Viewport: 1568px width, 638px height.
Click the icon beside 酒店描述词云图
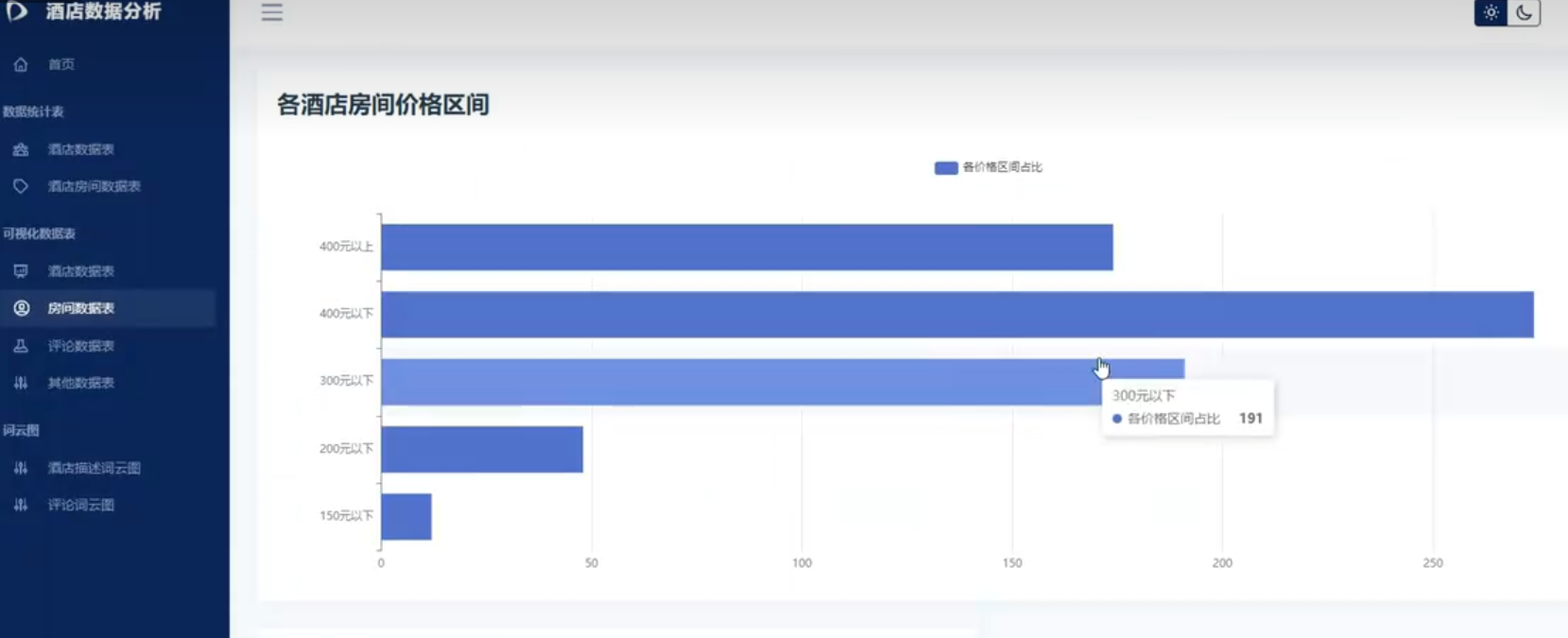[21, 468]
